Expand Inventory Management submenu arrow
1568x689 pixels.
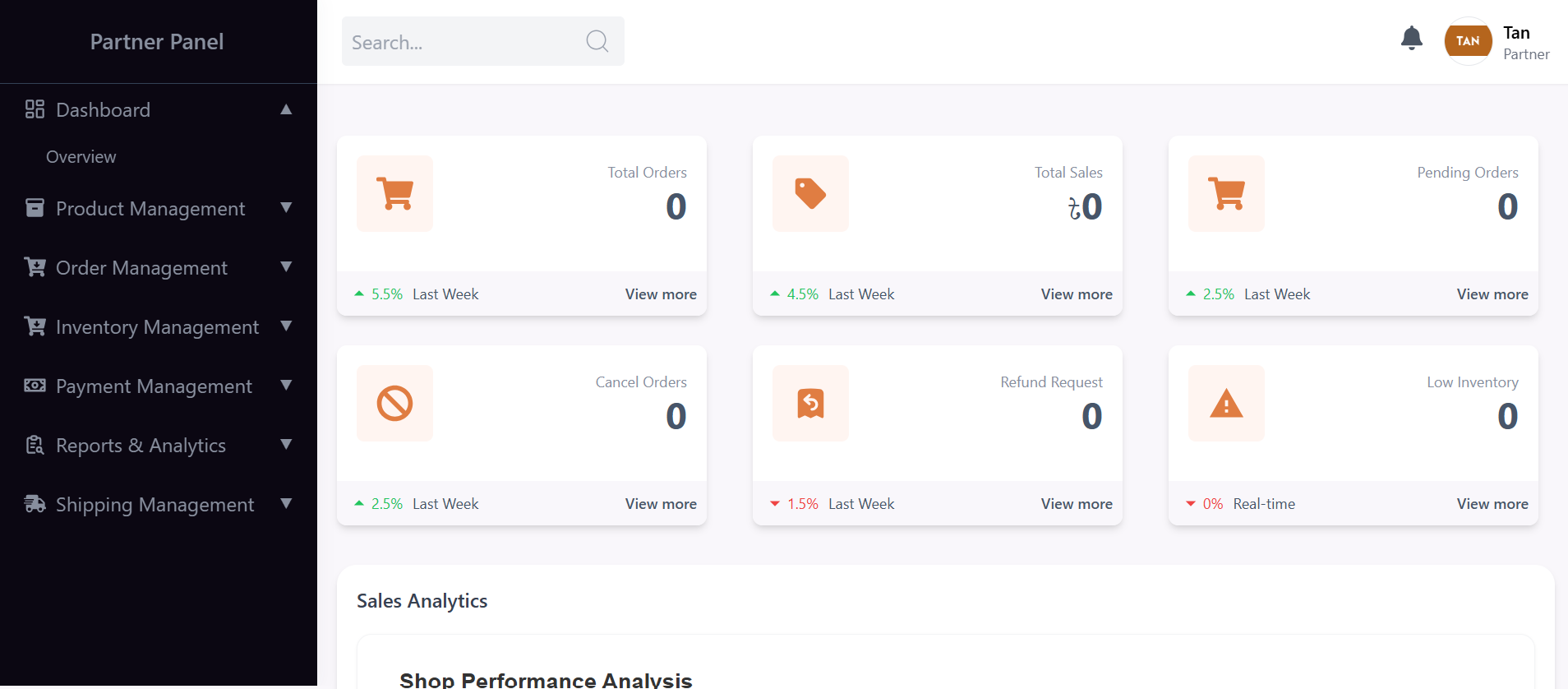tap(286, 326)
